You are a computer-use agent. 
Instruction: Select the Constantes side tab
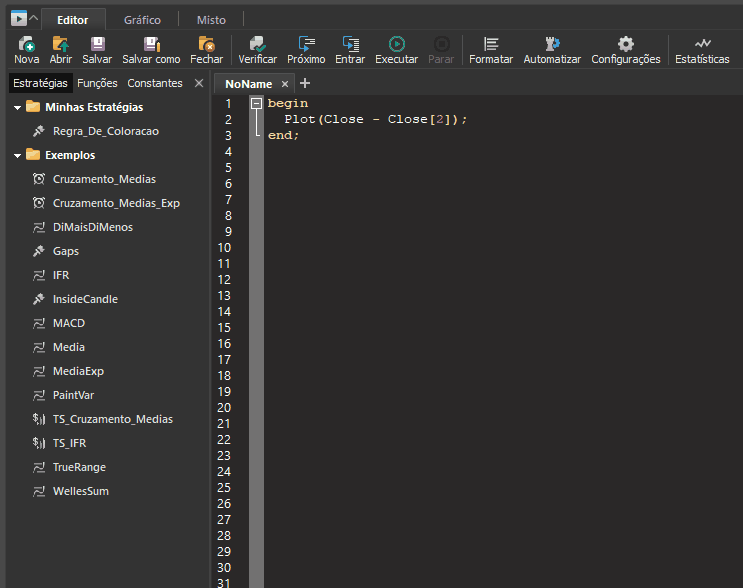[154, 83]
